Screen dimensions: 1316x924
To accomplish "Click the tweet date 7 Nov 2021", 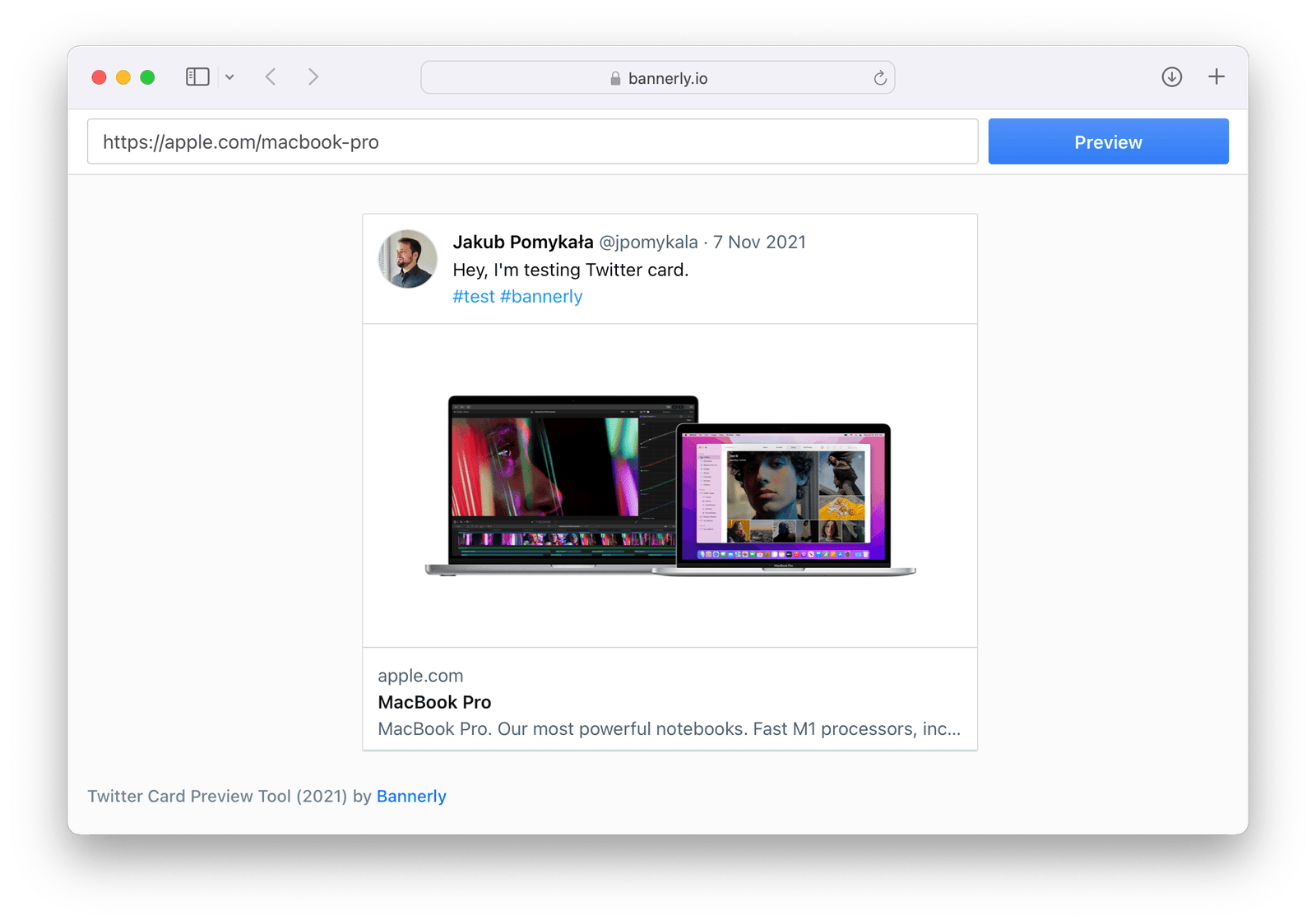I will tap(759, 242).
